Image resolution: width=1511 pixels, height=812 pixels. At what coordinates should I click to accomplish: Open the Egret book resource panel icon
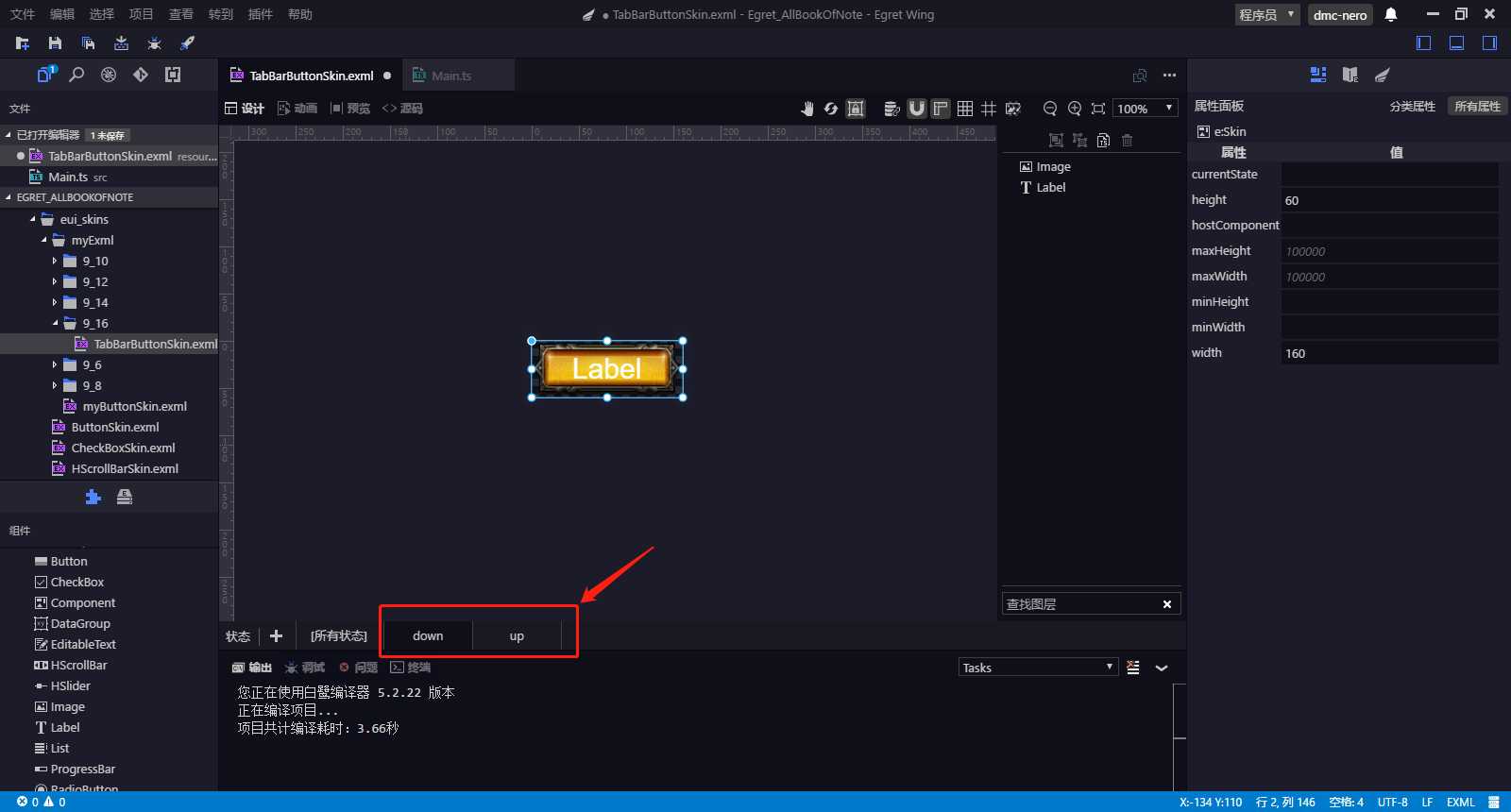1350,75
